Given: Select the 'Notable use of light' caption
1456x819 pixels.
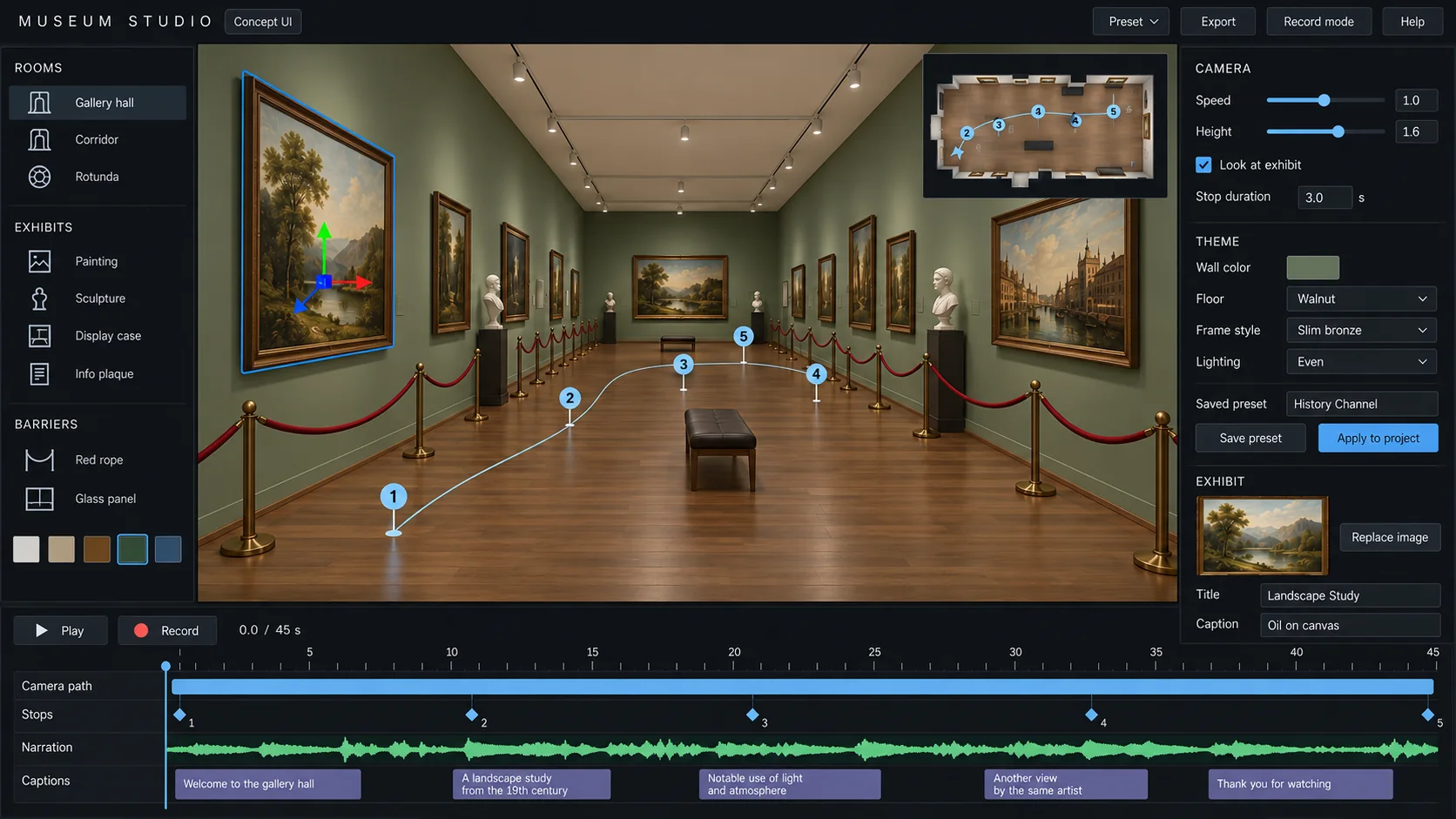Looking at the screenshot, I should [790, 784].
